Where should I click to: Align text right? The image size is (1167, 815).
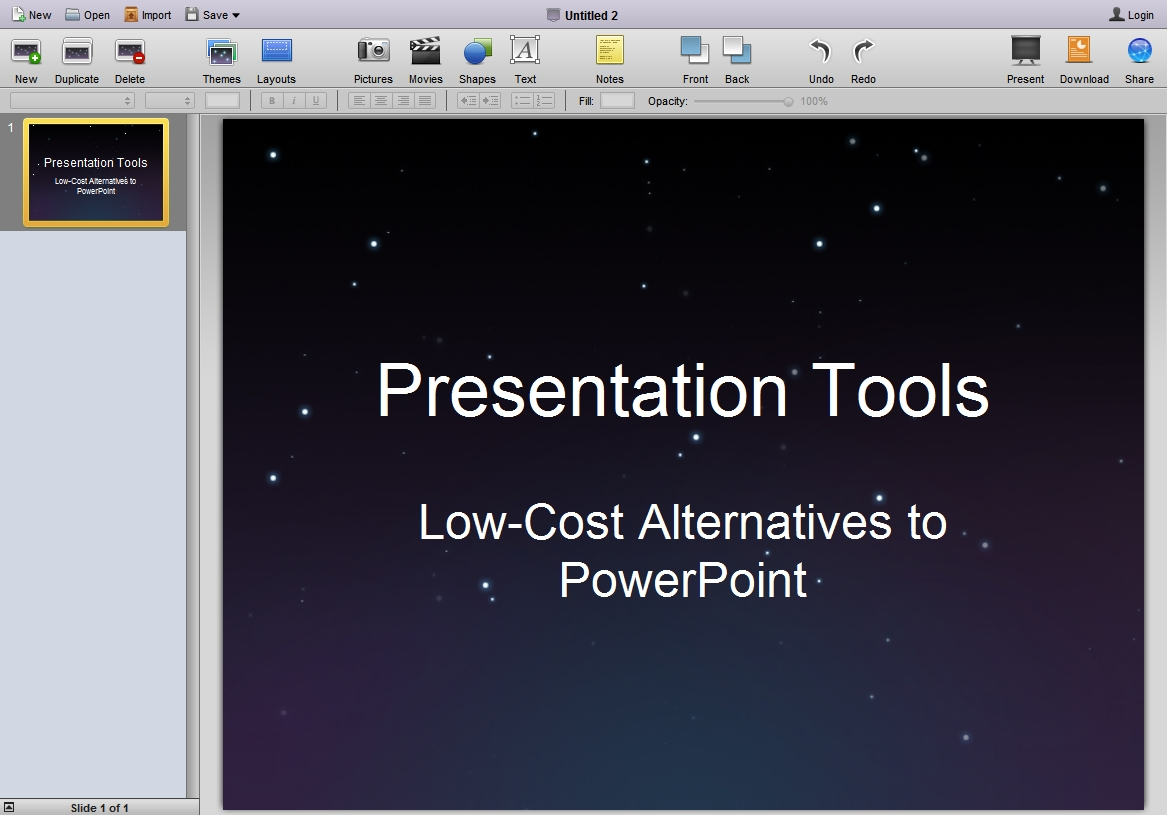pyautogui.click(x=403, y=100)
